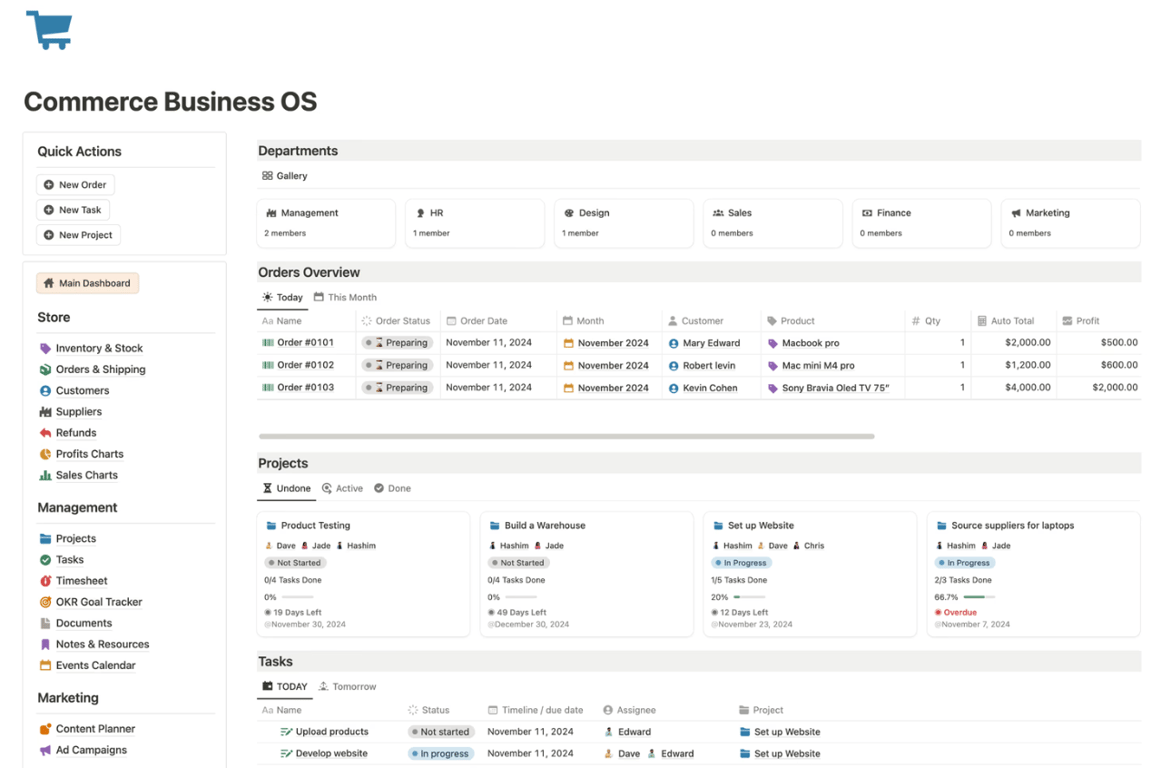The width and height of the screenshot is (1161, 768).
Task: Open the Management department card
Action: click(326, 222)
